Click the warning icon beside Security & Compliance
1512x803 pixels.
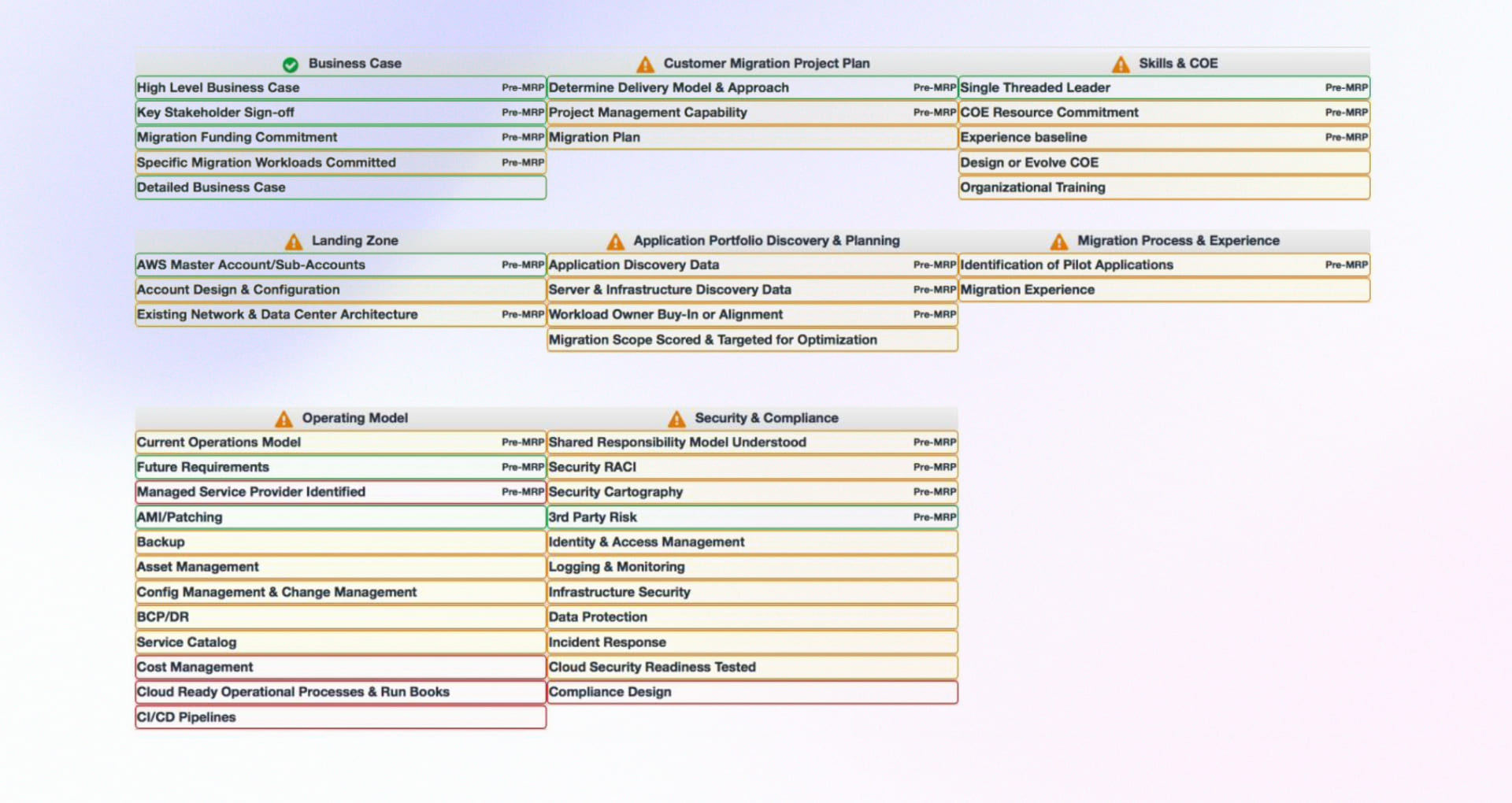tap(676, 419)
